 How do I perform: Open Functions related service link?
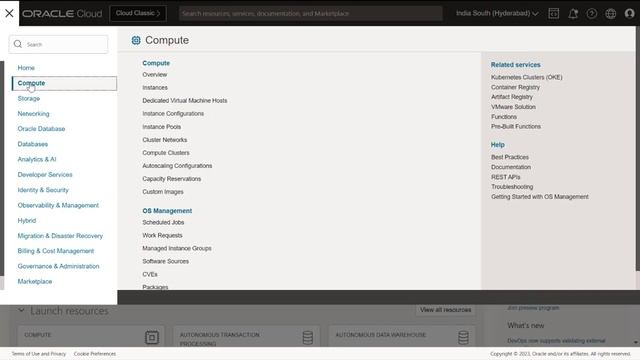point(504,117)
